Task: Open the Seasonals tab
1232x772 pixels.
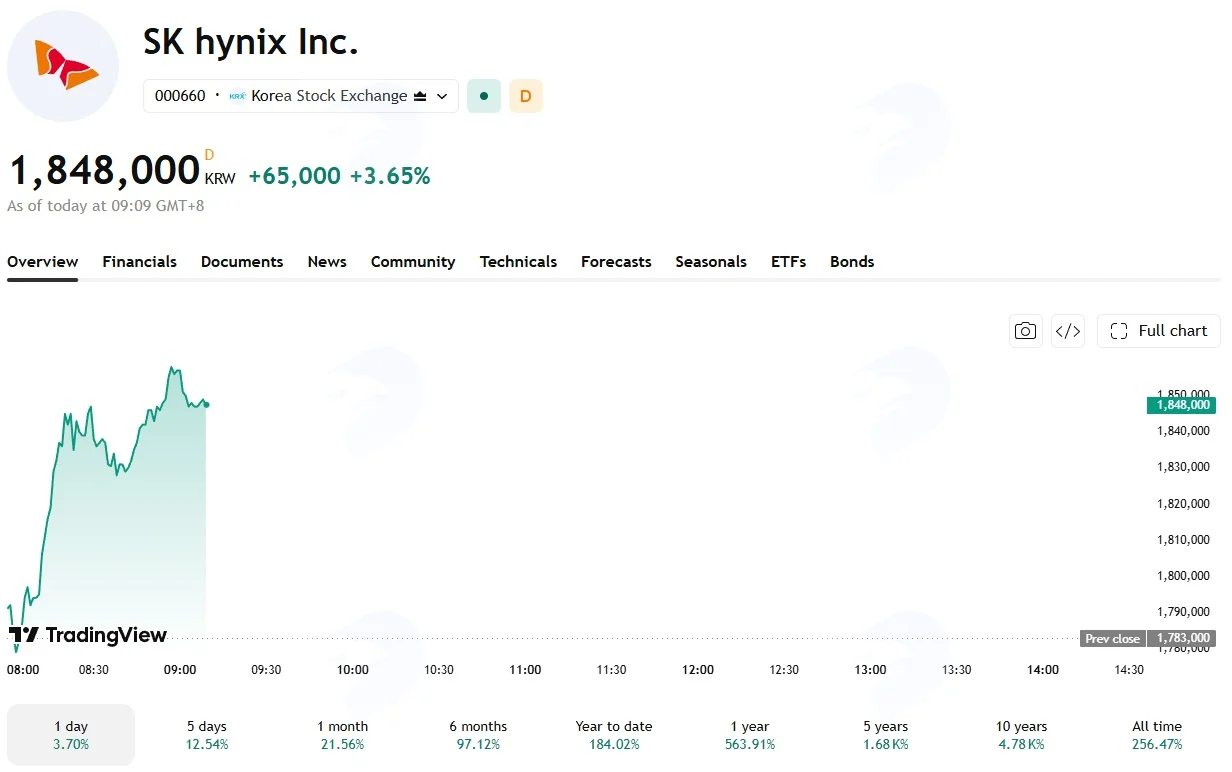Action: tap(711, 262)
